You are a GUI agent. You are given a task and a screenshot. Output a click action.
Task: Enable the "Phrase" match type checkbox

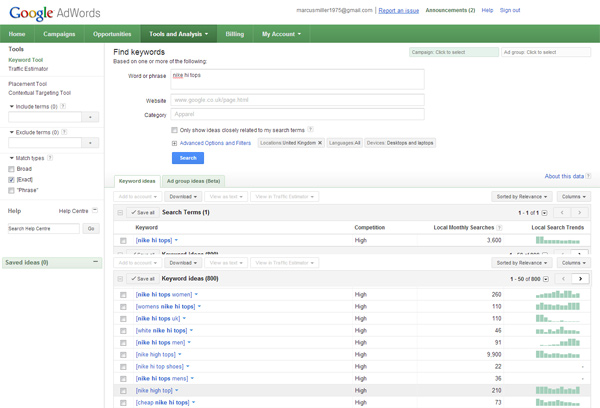click(11, 190)
